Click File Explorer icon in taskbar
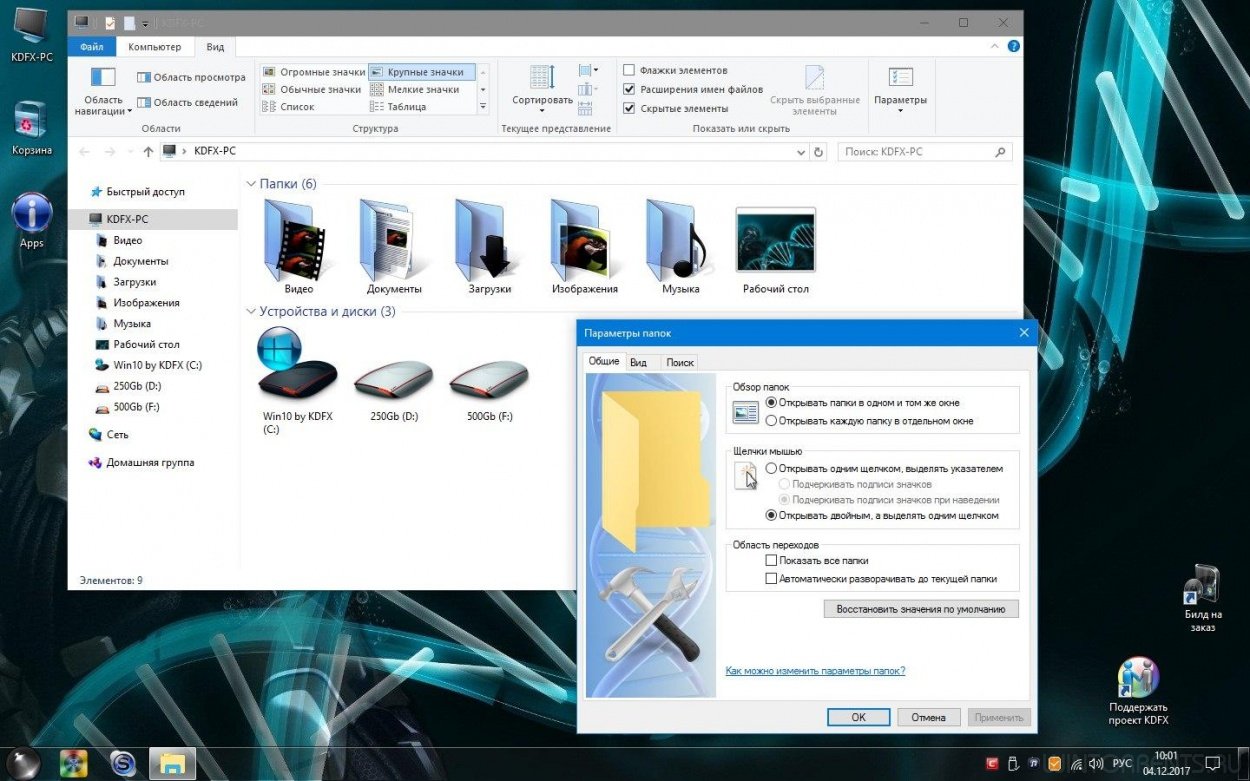 (x=172, y=763)
